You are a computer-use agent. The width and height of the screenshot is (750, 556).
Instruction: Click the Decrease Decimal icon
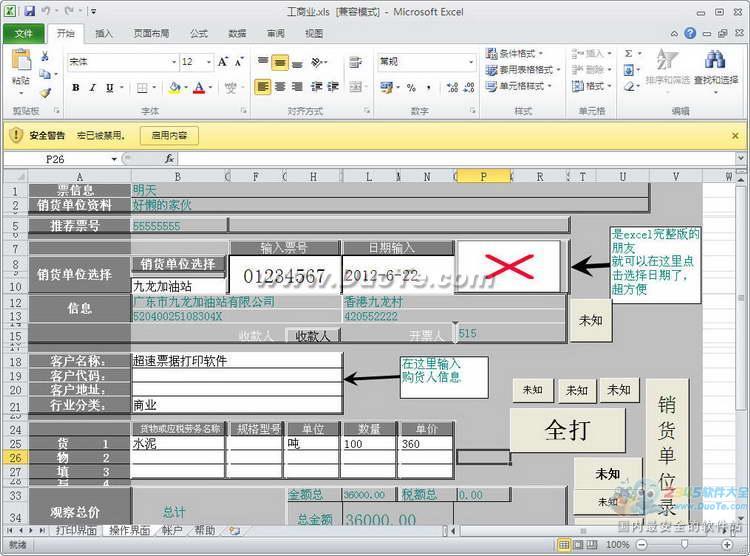(469, 88)
